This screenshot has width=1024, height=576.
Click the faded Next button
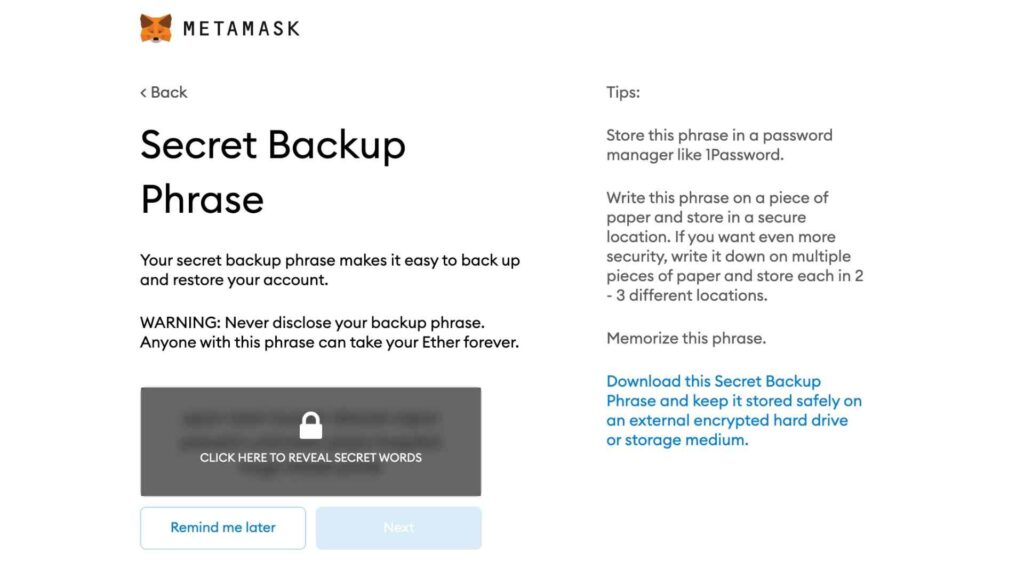click(x=398, y=528)
